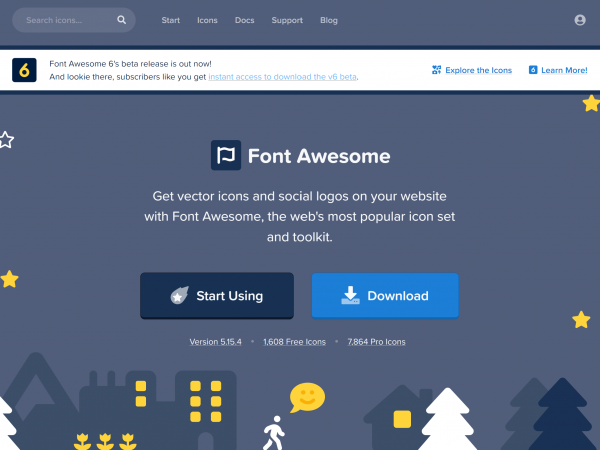Open the Version 5.15.4 link
Screen dimensions: 600x450
(x=215, y=342)
